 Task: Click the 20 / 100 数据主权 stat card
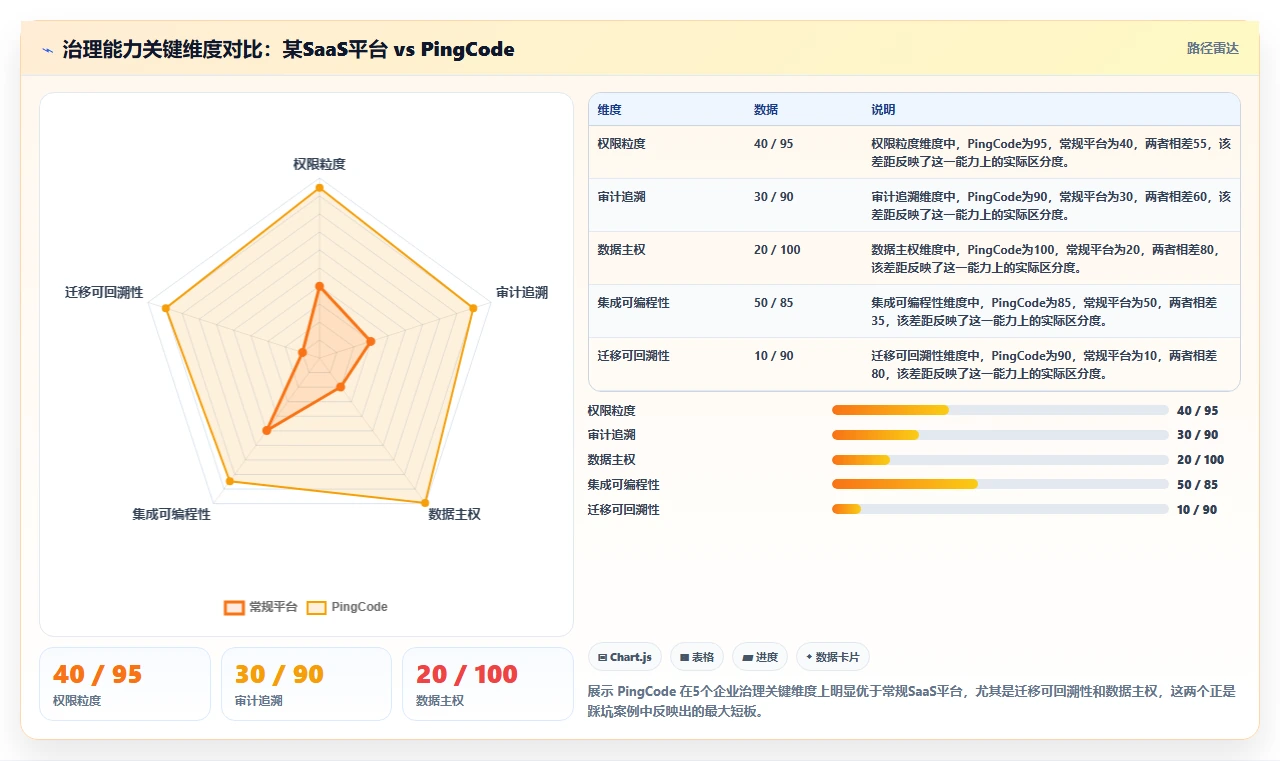tap(488, 684)
